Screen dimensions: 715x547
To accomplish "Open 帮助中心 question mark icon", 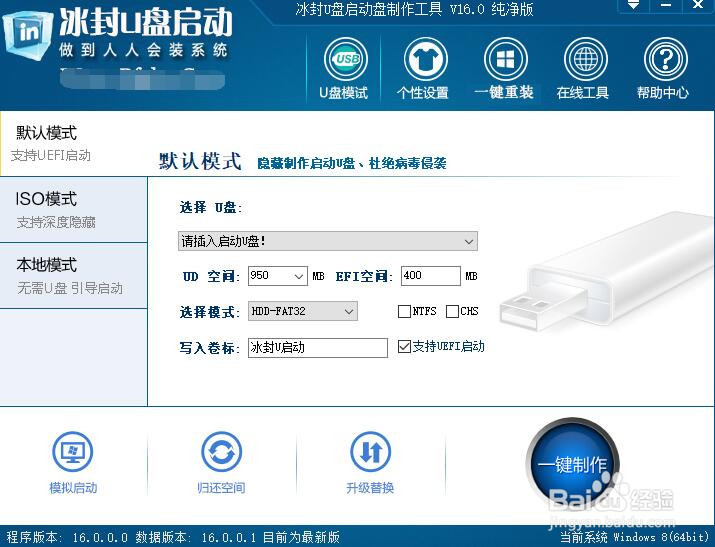I will pyautogui.click(x=666, y=59).
